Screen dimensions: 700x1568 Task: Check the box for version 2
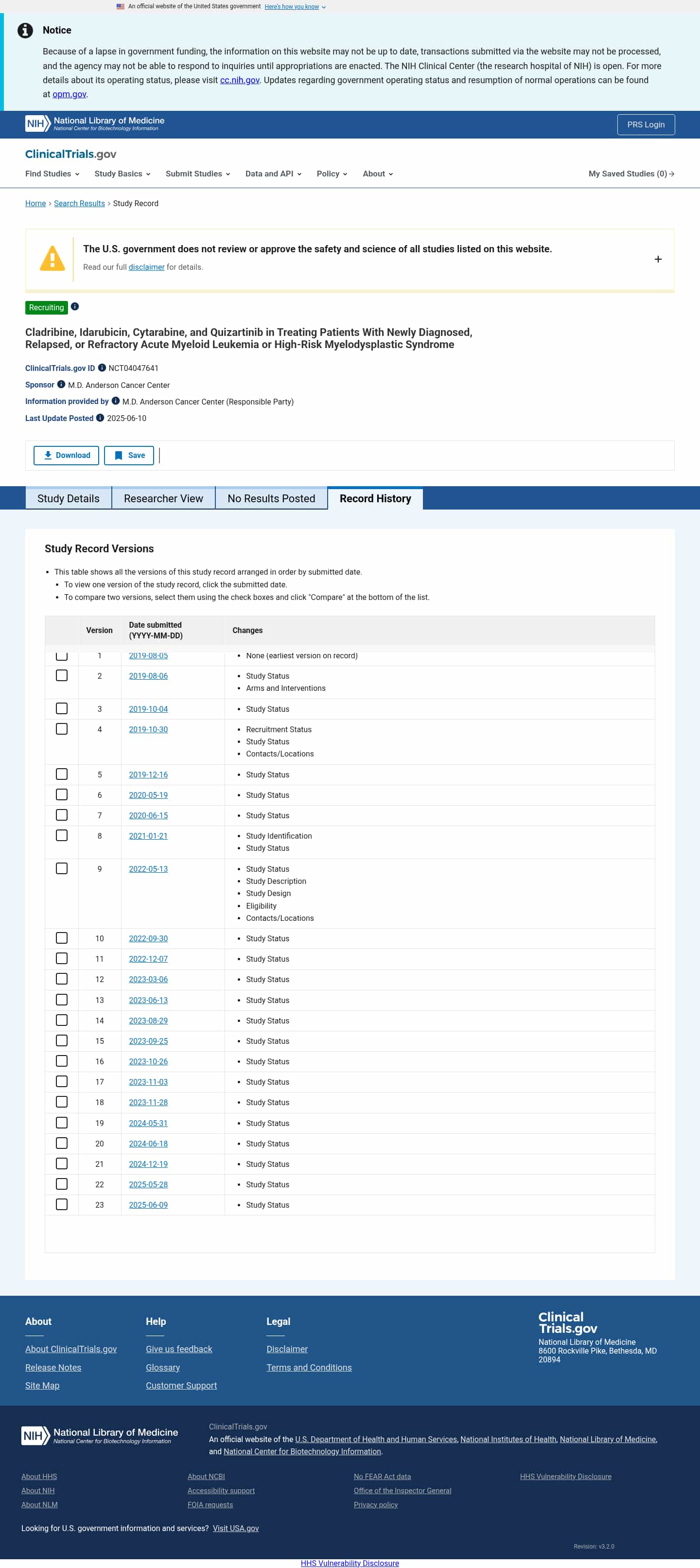(x=61, y=676)
